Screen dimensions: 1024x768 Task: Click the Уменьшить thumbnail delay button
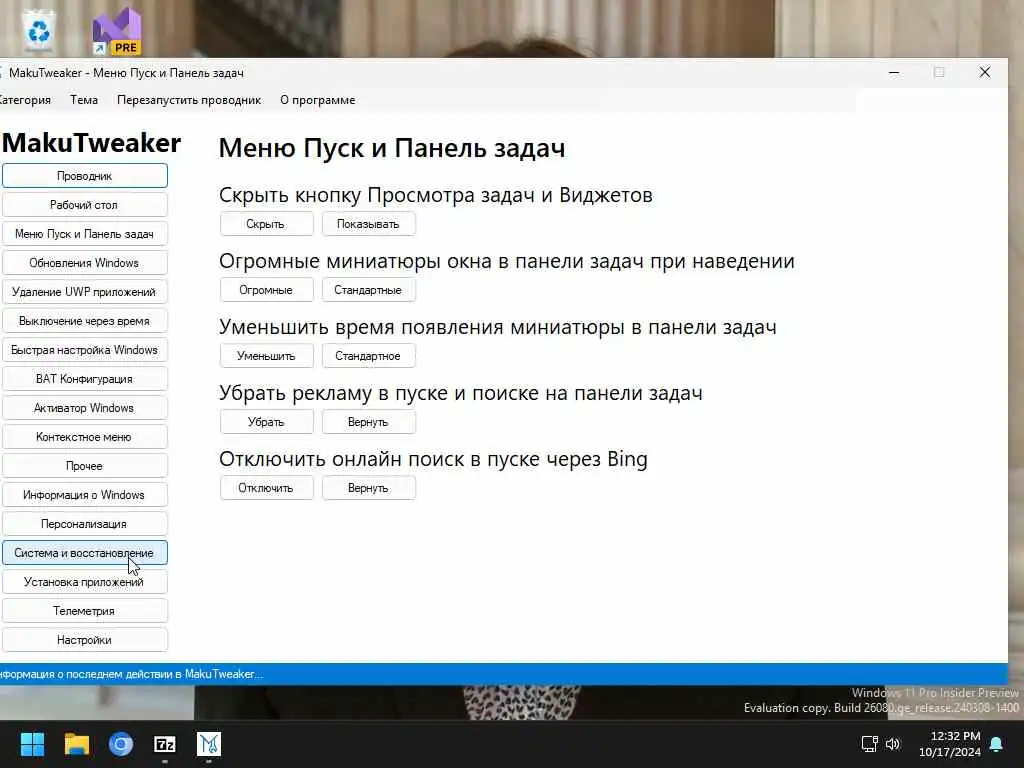266,356
